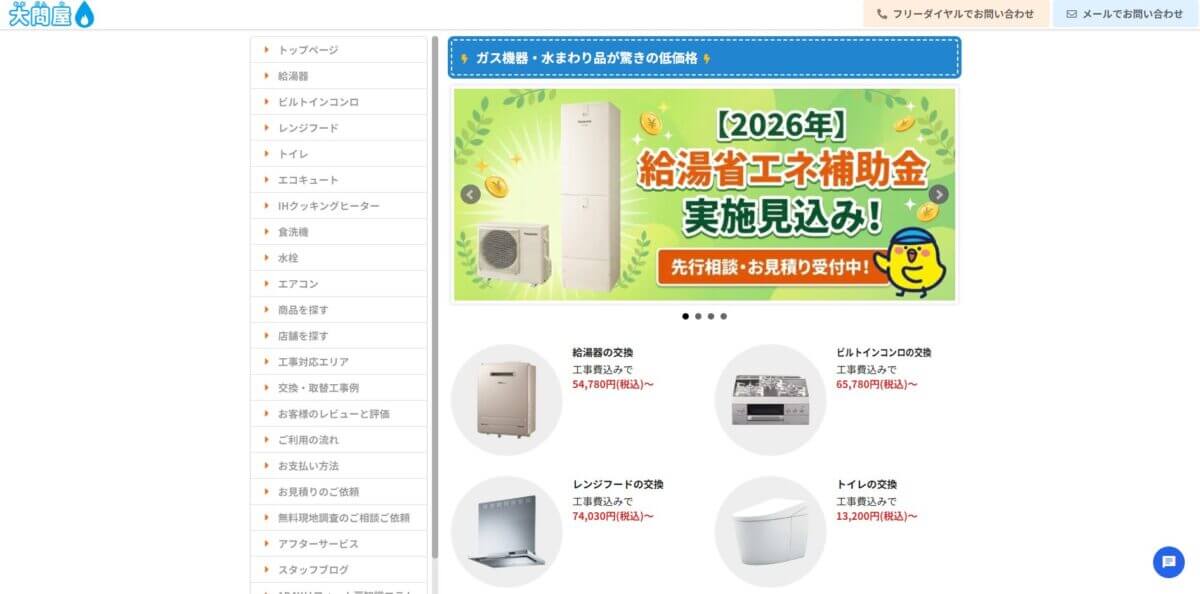The height and width of the screenshot is (594, 1200).
Task: Click フリーダイヤルでお問い合わせ button
Action: pos(956,14)
